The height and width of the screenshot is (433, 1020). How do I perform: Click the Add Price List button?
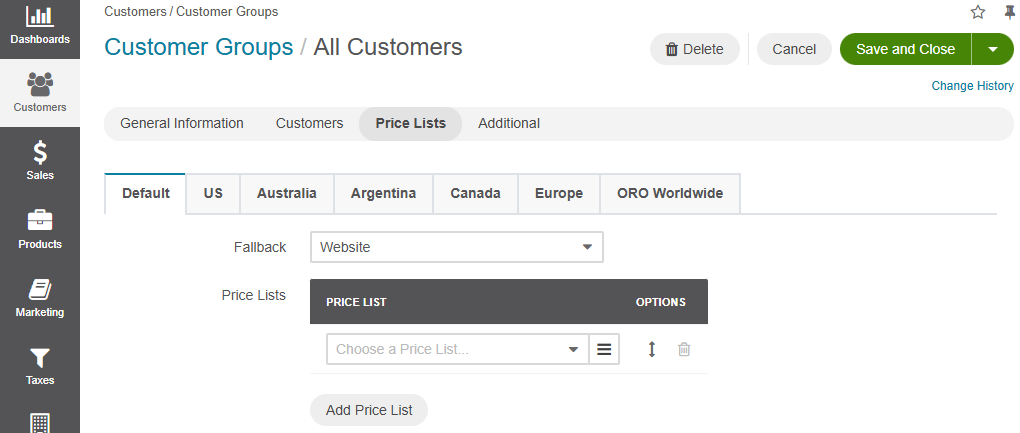tap(369, 410)
